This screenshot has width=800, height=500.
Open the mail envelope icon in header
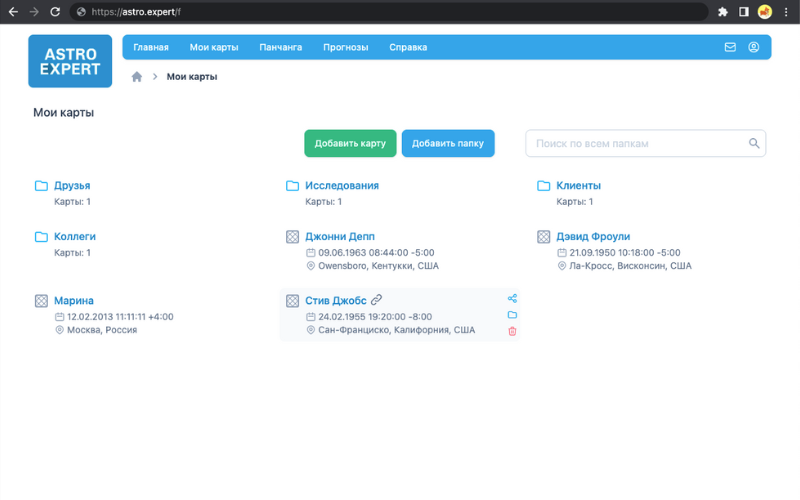click(730, 47)
